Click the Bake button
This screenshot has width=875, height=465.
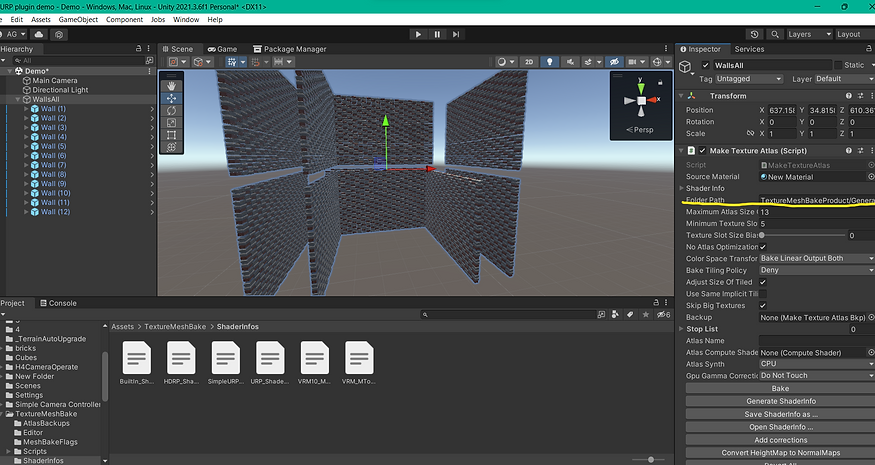click(x=780, y=388)
